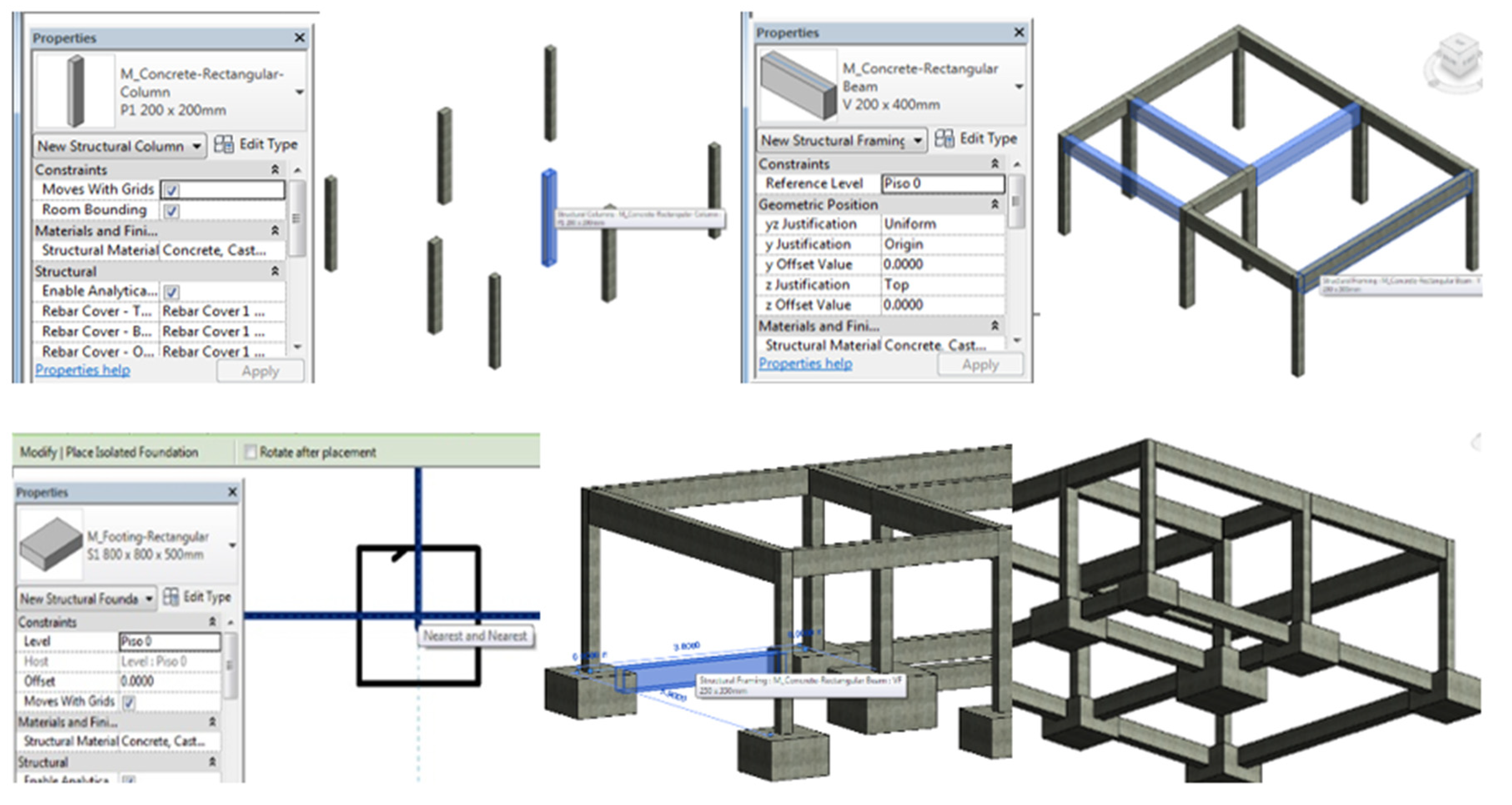Viewport: 1512px width, 805px height.
Task: Click Edit Type icon in footing properties
Action: coord(171,597)
